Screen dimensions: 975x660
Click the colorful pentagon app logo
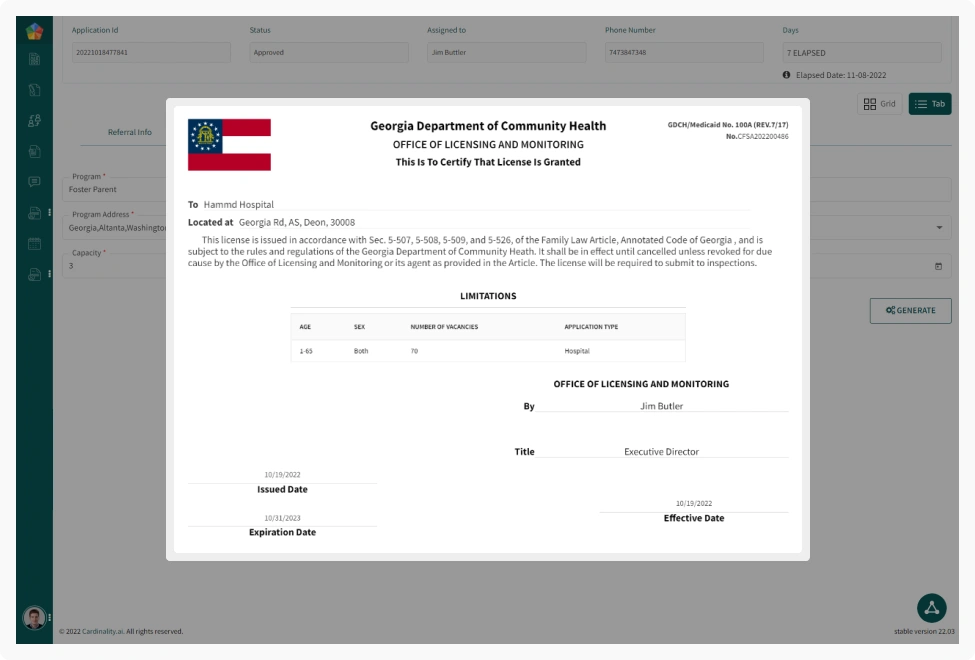coord(34,31)
